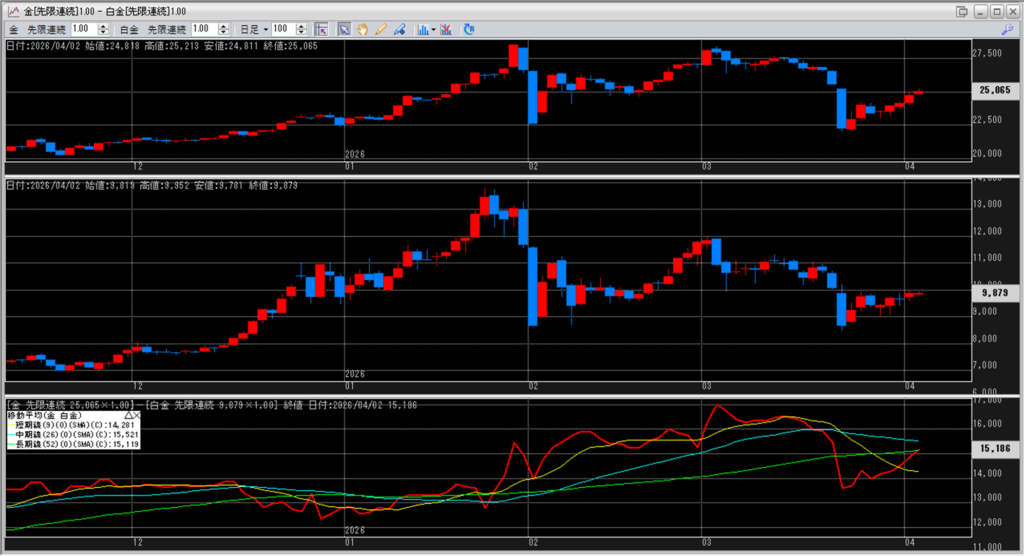Open the 日足 timeframe dropdown
1024x556 pixels.
(x=254, y=29)
